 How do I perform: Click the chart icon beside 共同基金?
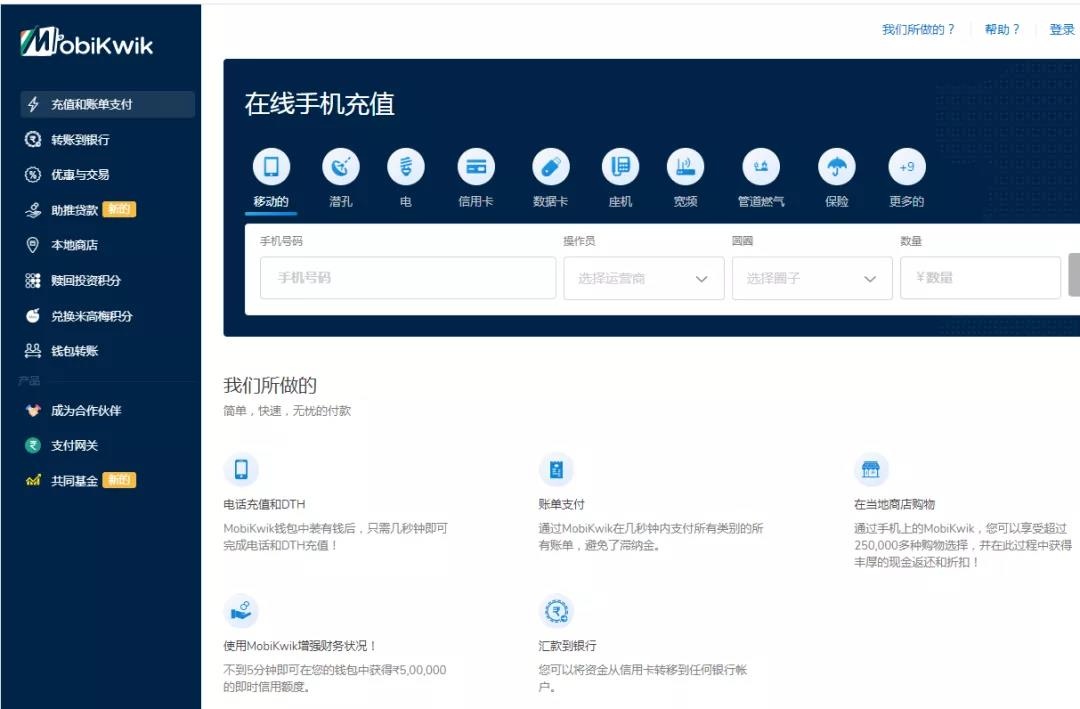click(33, 480)
